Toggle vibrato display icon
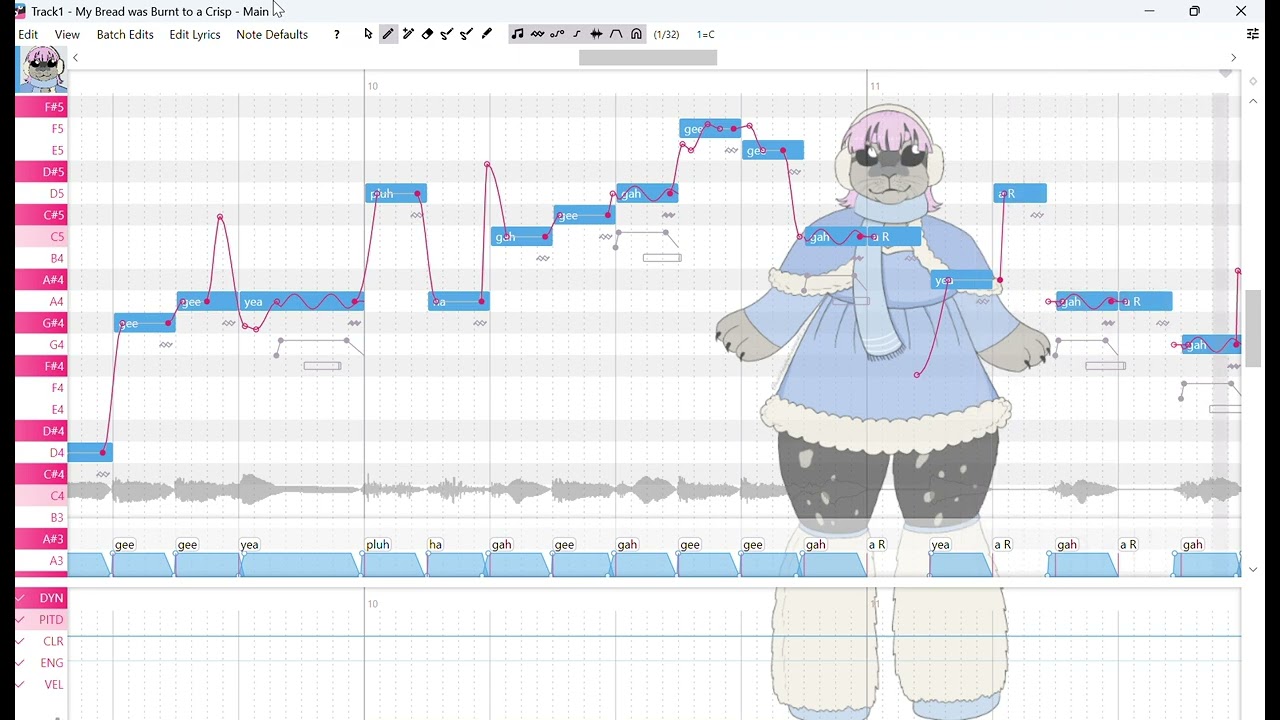Screen dimensions: 1280x720 537,35
